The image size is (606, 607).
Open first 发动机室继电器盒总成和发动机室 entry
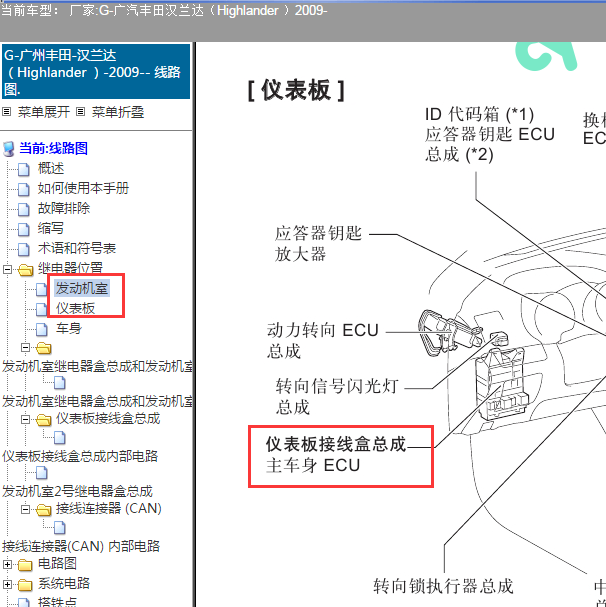[x=97, y=366]
